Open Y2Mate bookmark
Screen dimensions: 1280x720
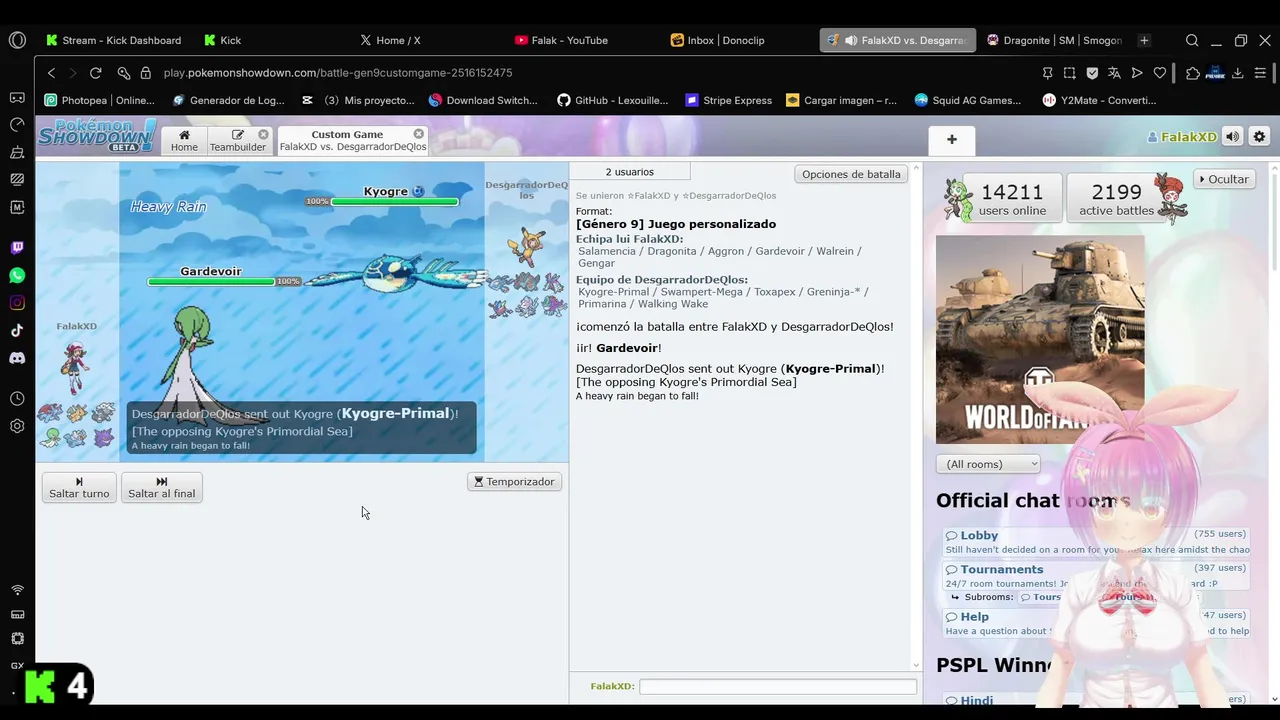(x=1099, y=100)
